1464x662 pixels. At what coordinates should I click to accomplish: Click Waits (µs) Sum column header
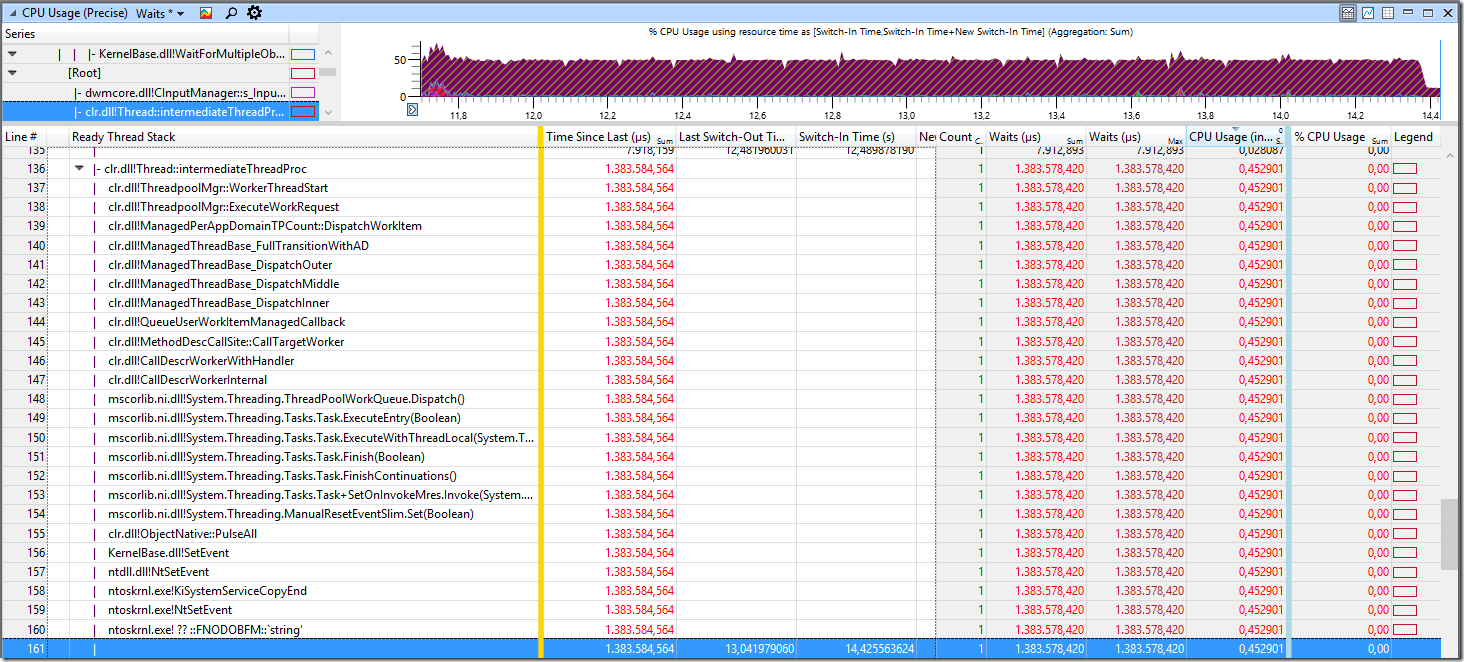click(x=1036, y=137)
